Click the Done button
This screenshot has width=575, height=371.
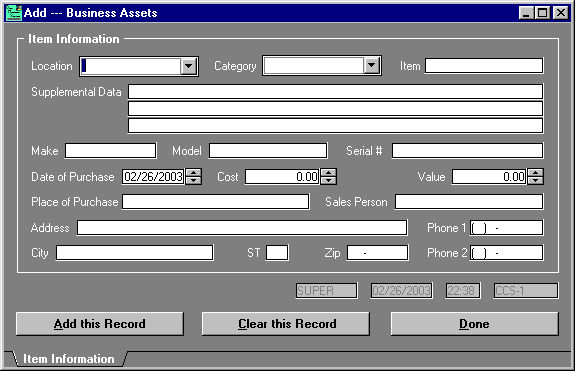(475, 324)
